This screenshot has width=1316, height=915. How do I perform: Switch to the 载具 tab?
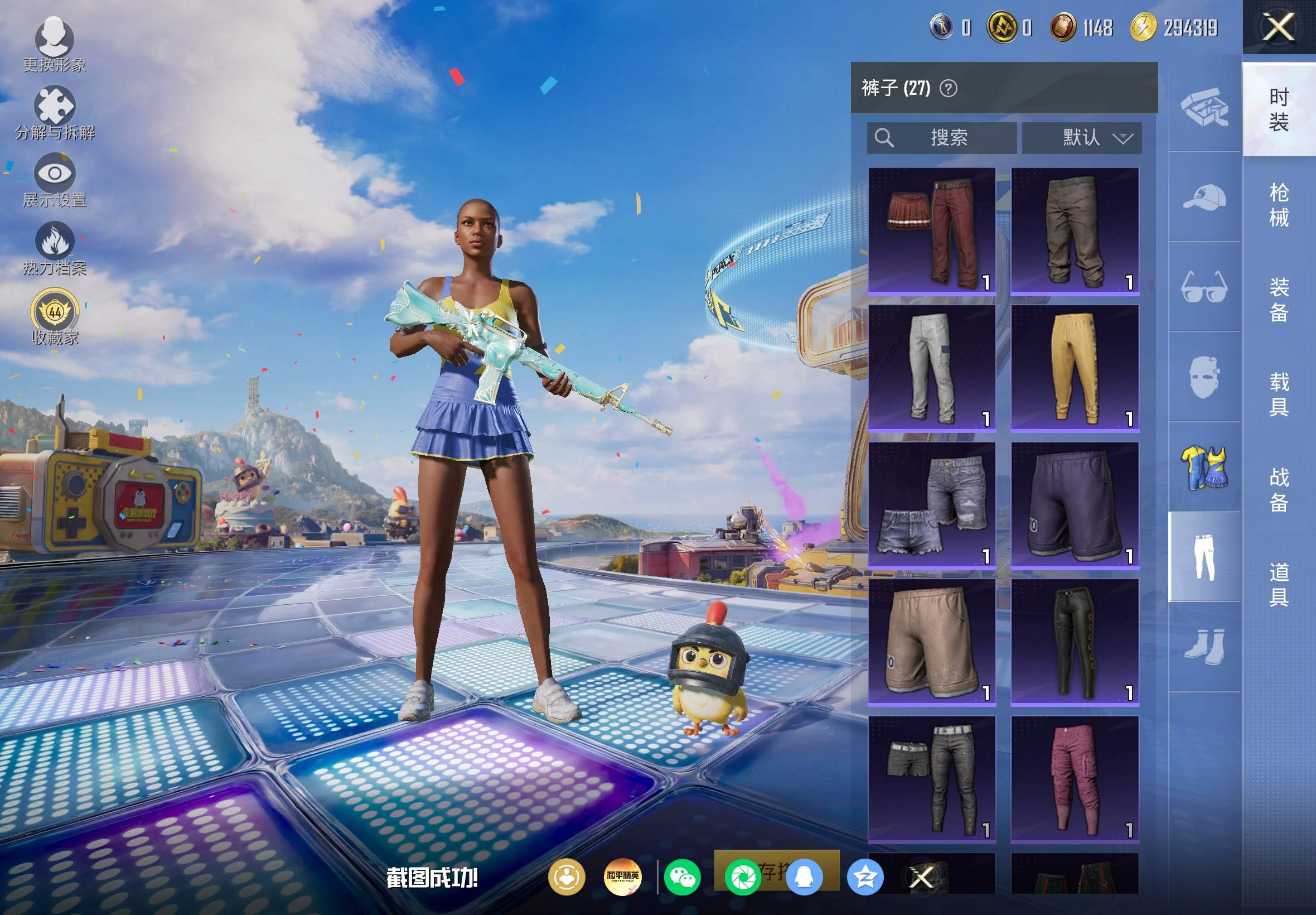click(x=1279, y=394)
